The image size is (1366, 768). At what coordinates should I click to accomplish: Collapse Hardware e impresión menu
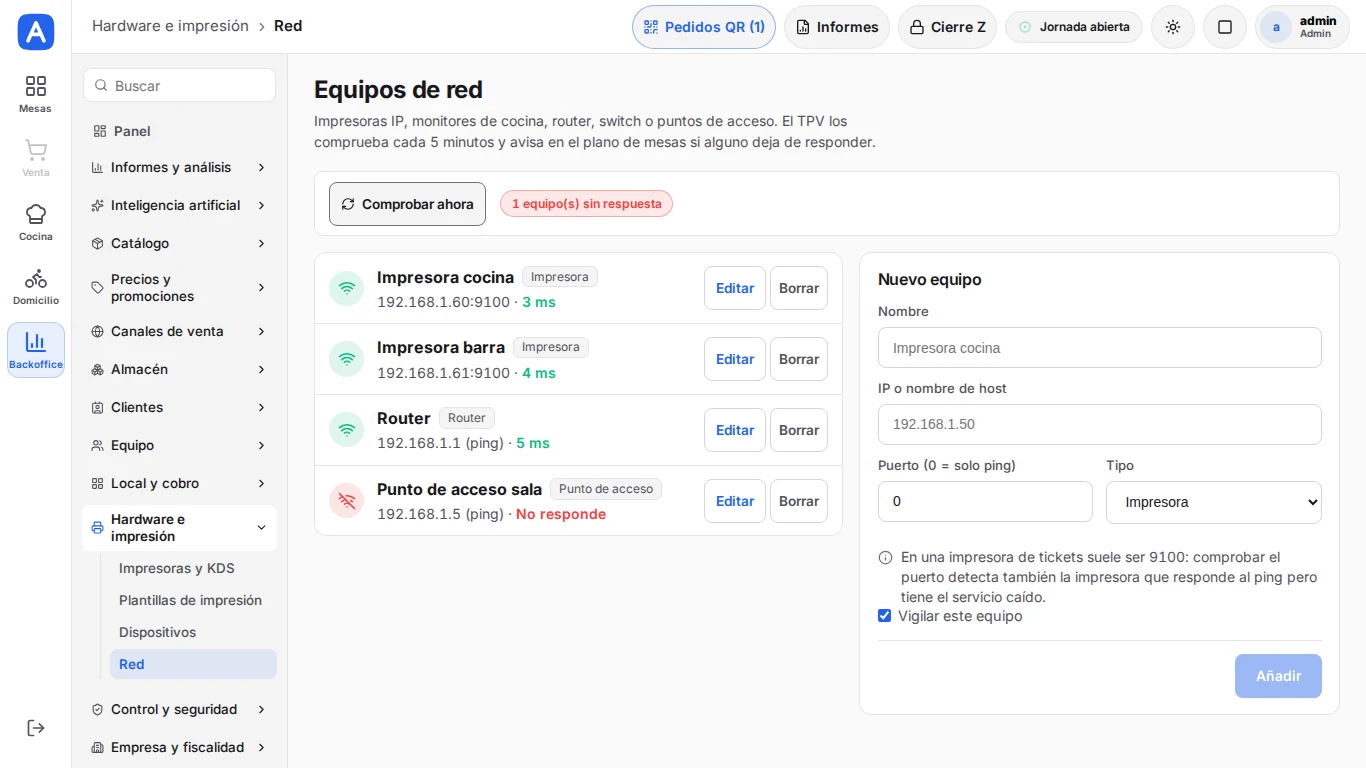click(179, 528)
